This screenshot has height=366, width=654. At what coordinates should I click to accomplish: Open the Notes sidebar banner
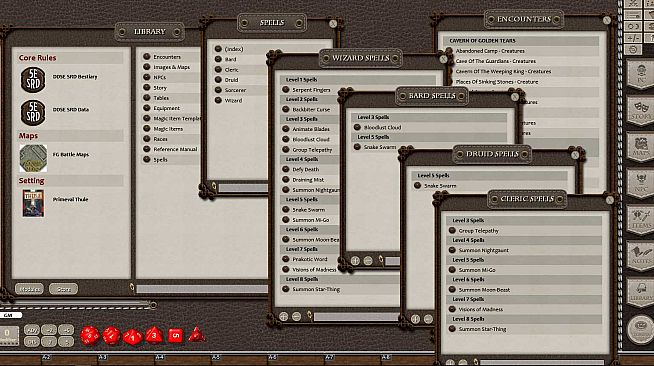[x=641, y=256]
